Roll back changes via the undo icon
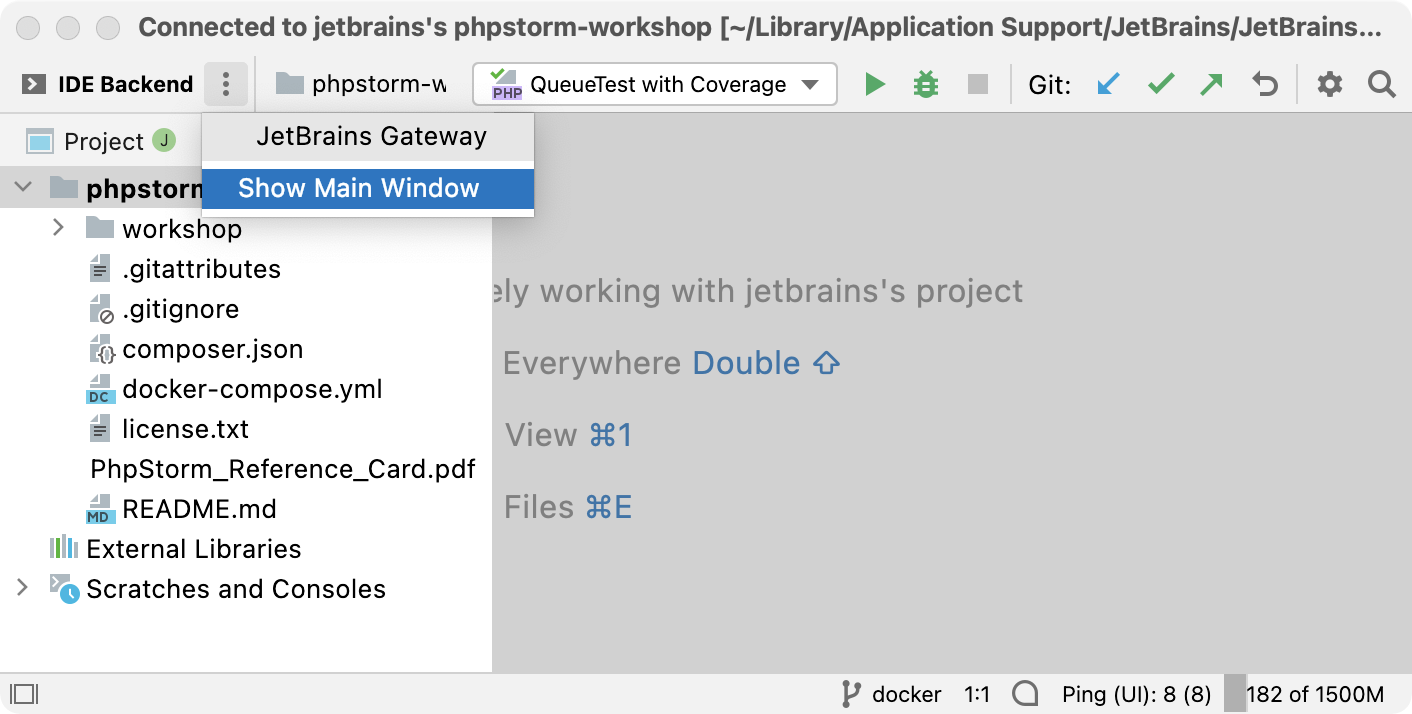The width and height of the screenshot is (1412, 714). [x=1263, y=84]
